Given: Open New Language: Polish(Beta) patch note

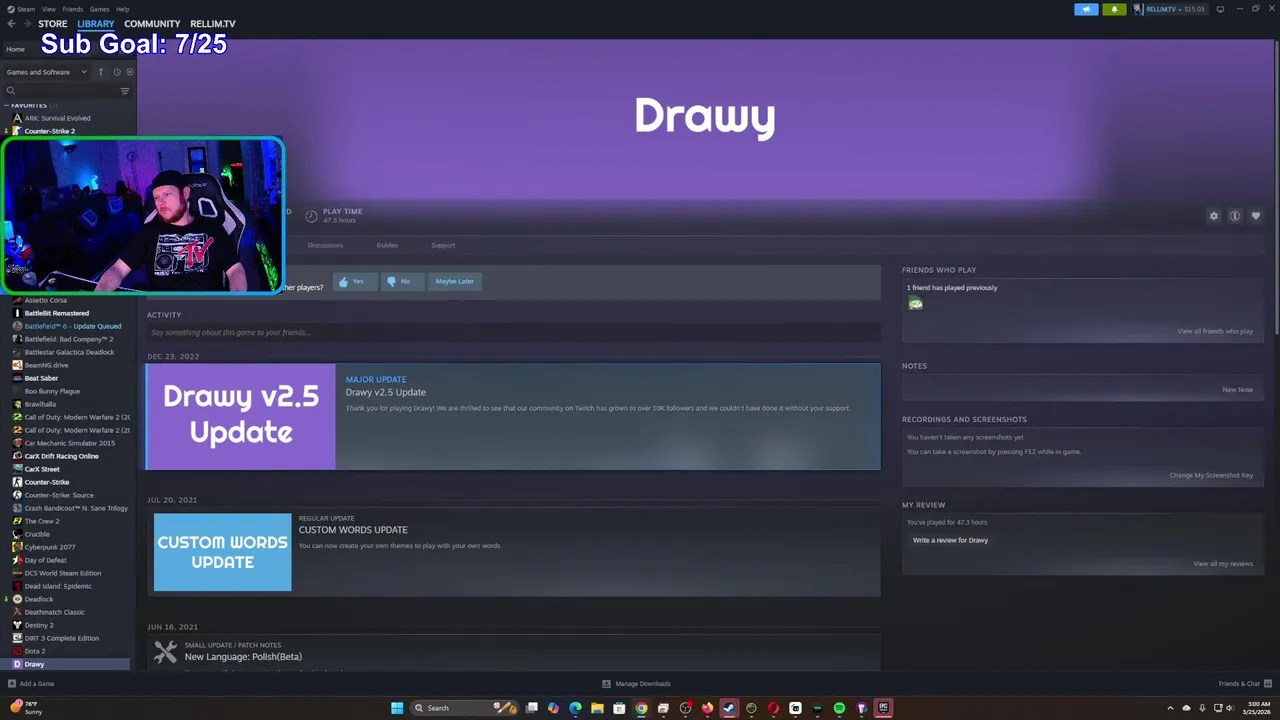Looking at the screenshot, I should coord(243,657).
